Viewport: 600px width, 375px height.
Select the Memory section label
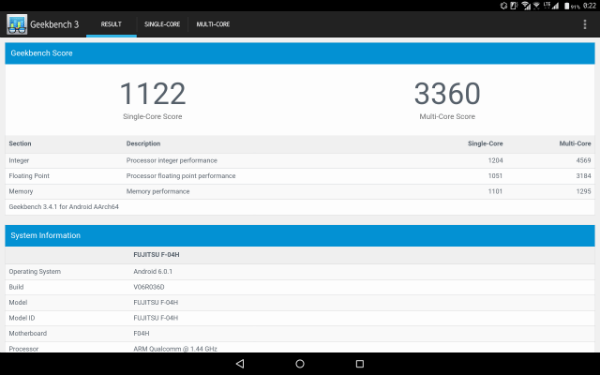[21, 191]
